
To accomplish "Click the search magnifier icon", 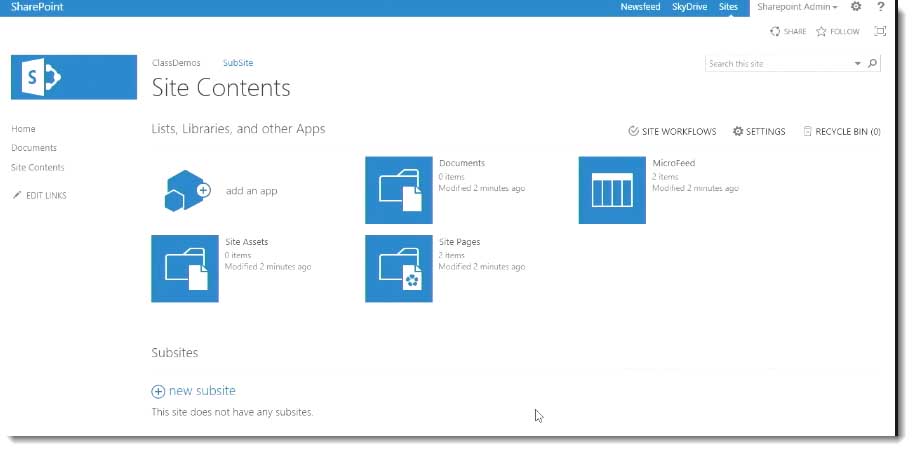I will tap(872, 63).
